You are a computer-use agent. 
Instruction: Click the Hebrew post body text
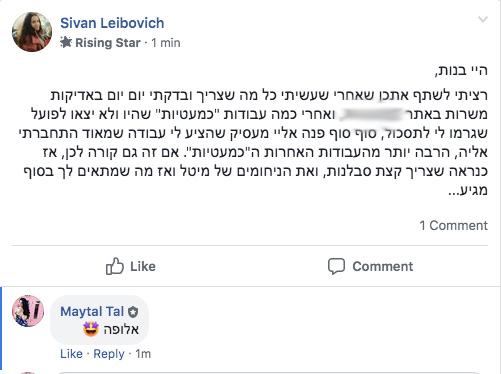click(253, 130)
